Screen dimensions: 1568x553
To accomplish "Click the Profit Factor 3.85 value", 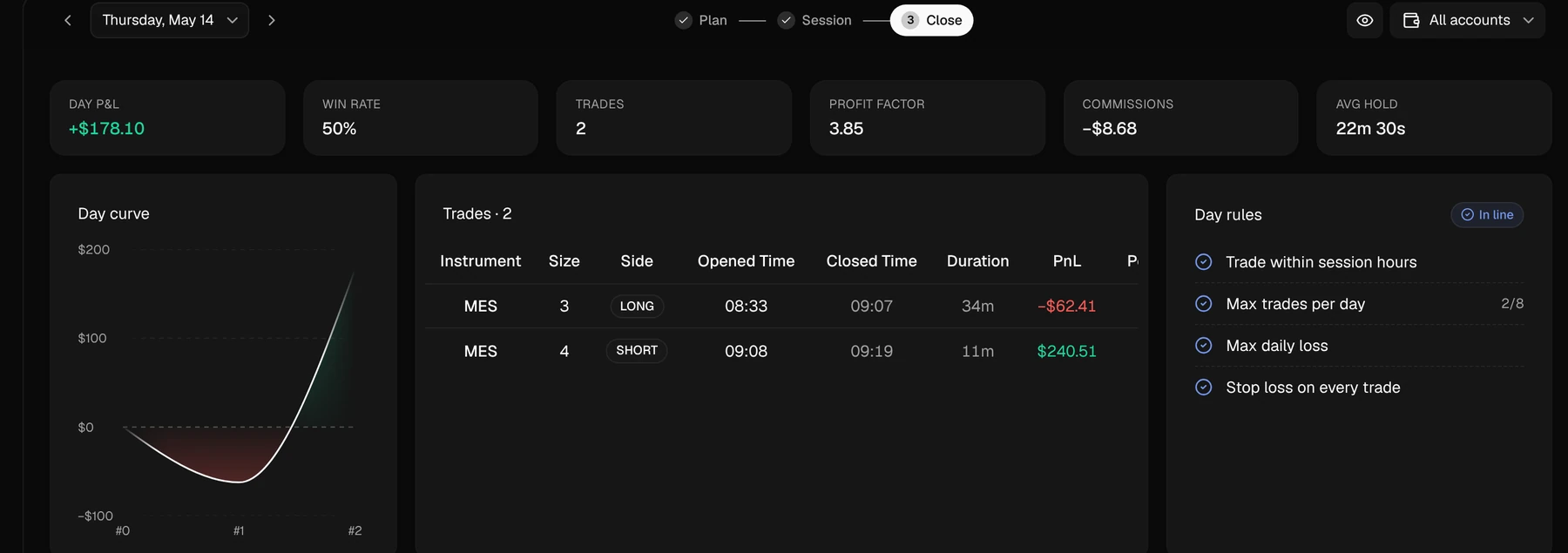I will pyautogui.click(x=846, y=129).
